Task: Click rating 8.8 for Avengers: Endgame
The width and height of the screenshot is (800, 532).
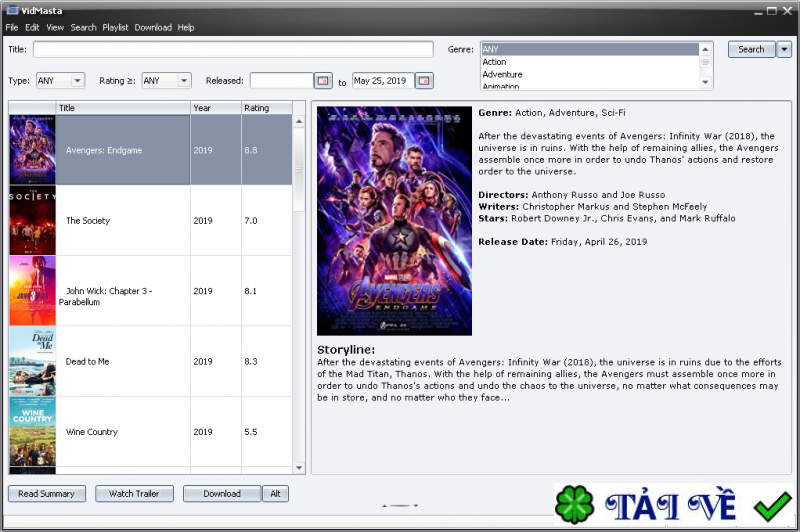Action: 251,150
